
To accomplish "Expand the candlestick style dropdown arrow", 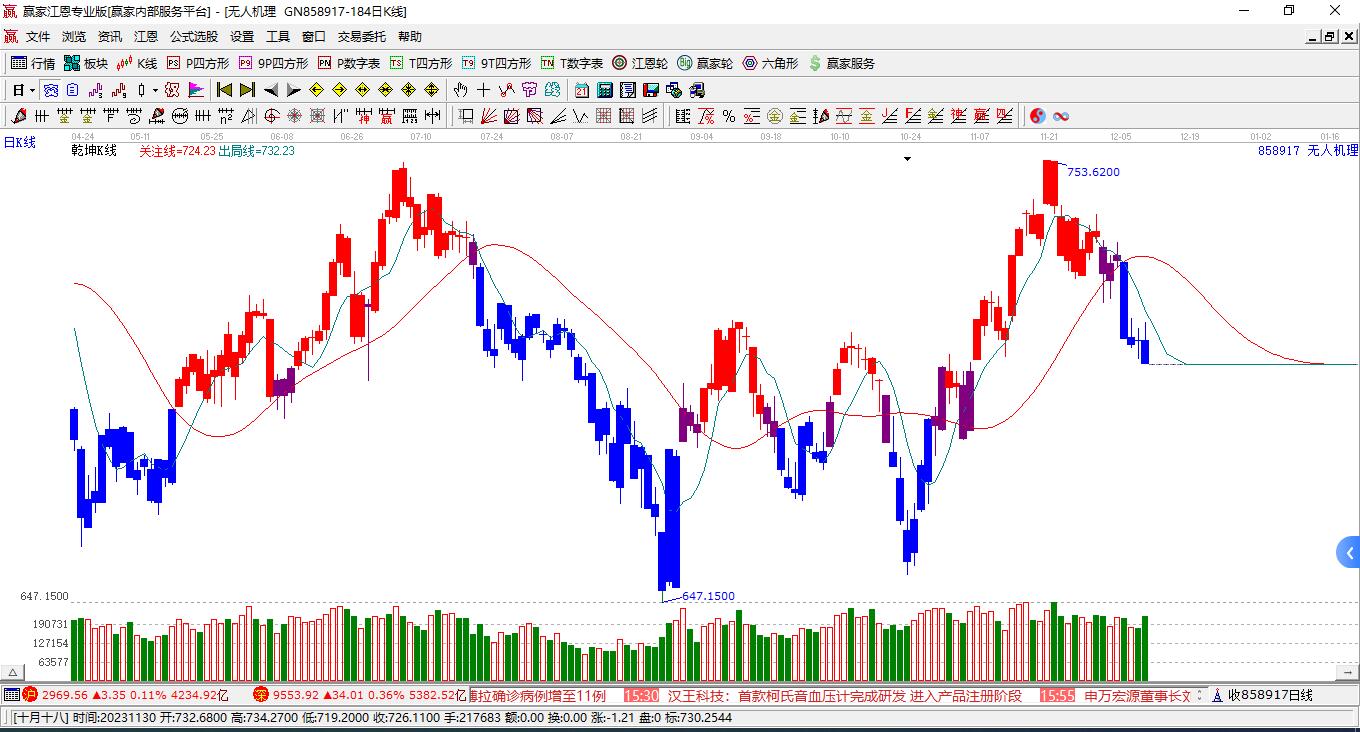I will pos(155,90).
